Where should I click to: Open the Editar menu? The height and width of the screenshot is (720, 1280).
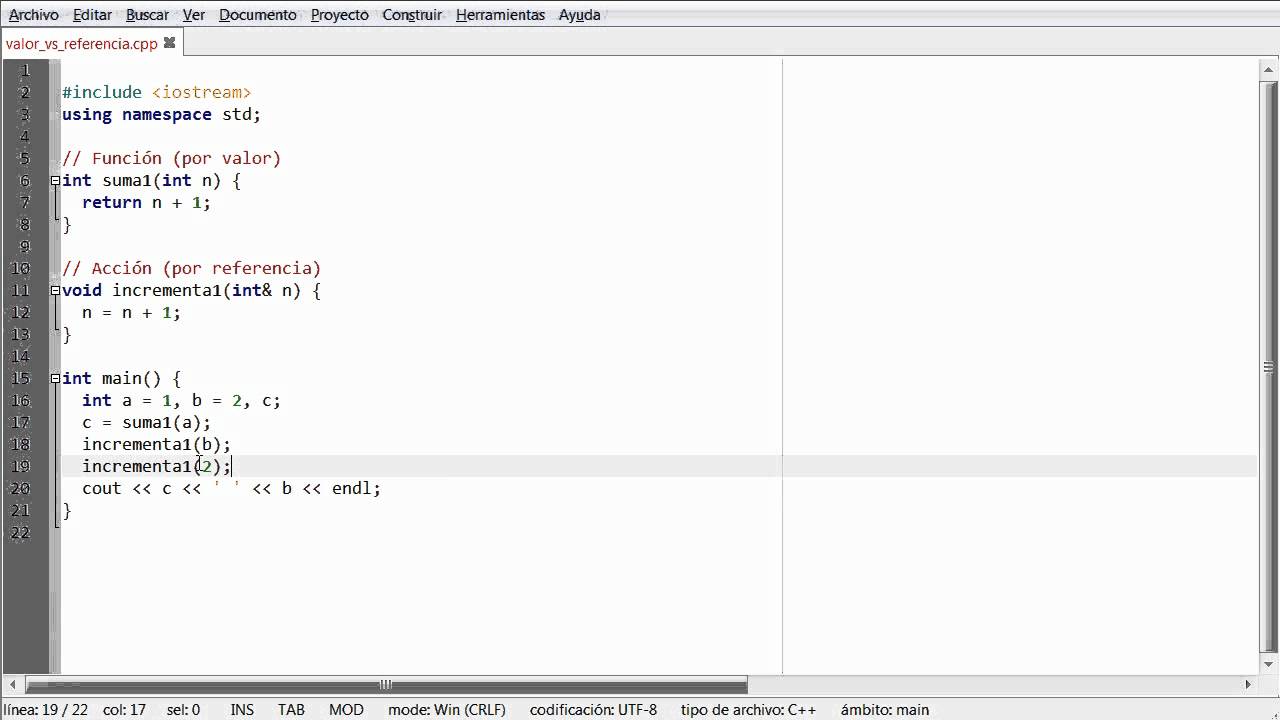92,15
